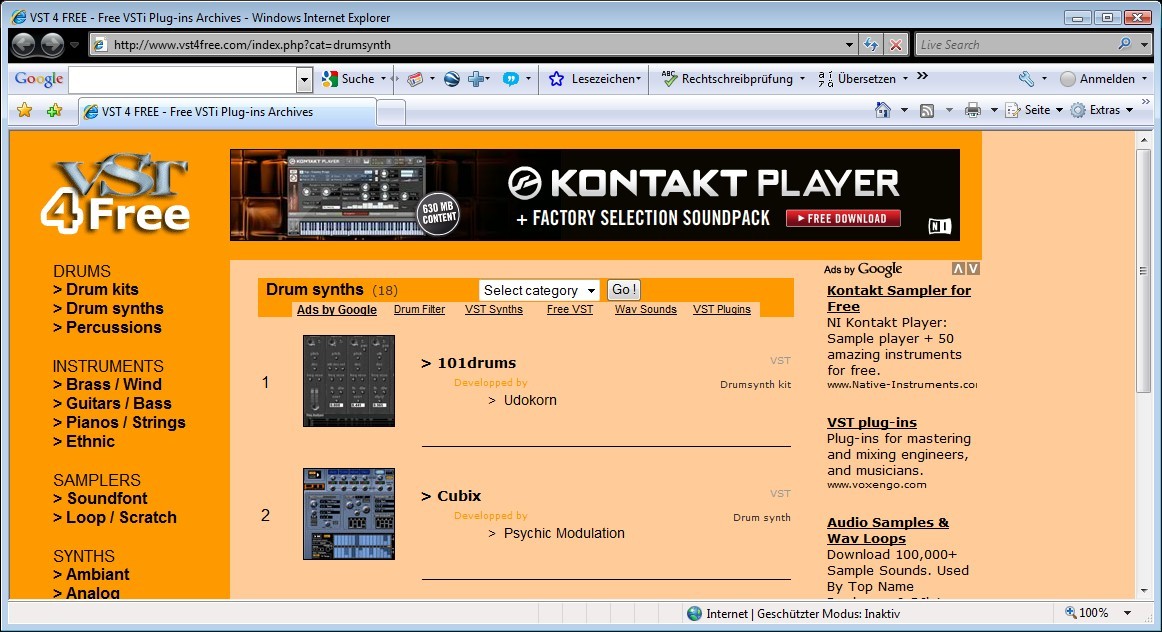Click the Drum Filter ad link

click(x=419, y=310)
